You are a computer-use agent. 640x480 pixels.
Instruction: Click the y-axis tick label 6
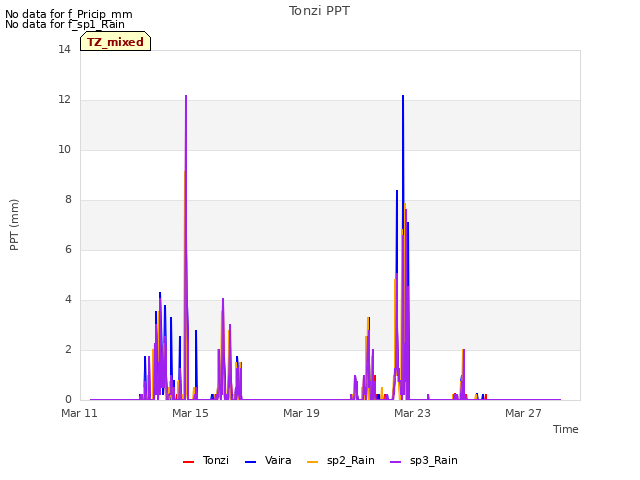pyautogui.click(x=68, y=249)
